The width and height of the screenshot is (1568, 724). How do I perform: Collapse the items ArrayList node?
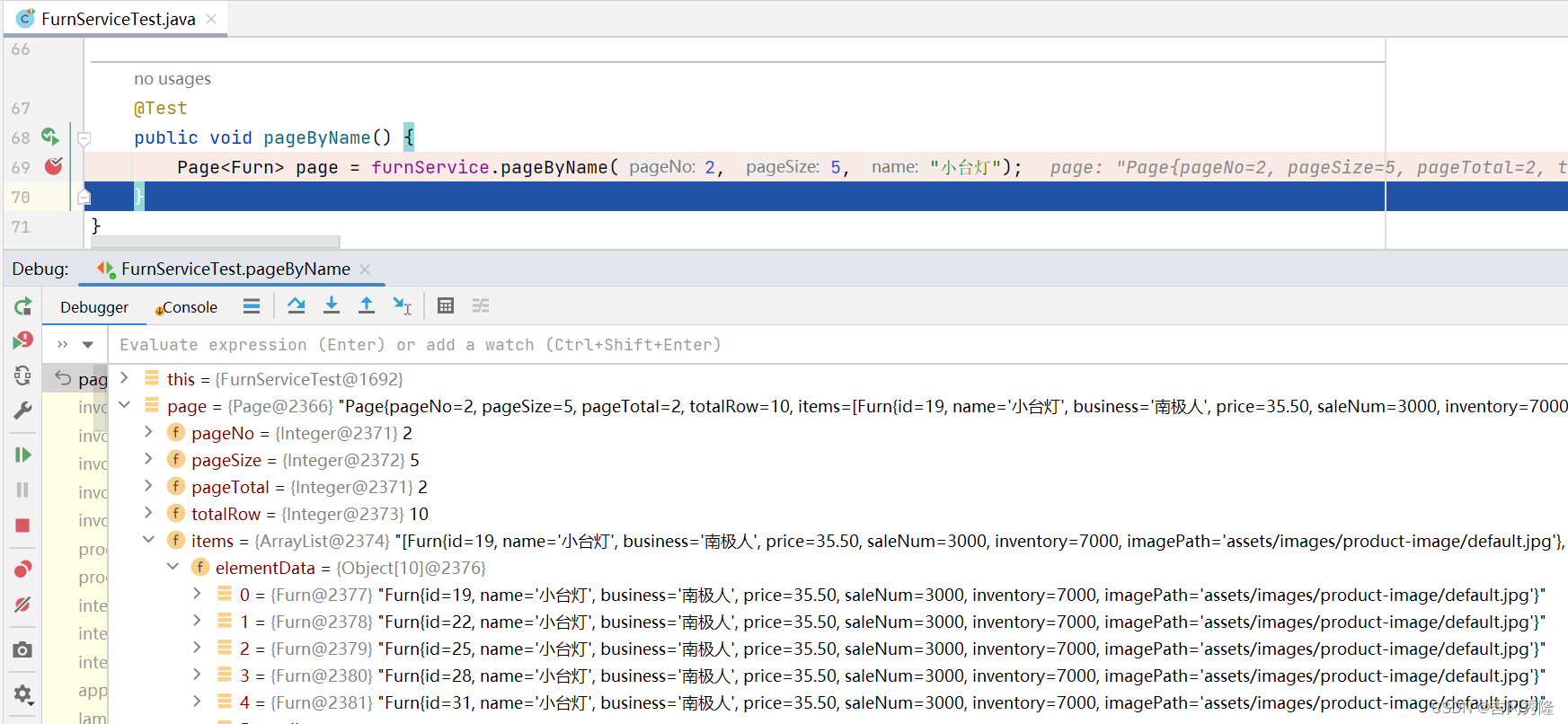[149, 540]
